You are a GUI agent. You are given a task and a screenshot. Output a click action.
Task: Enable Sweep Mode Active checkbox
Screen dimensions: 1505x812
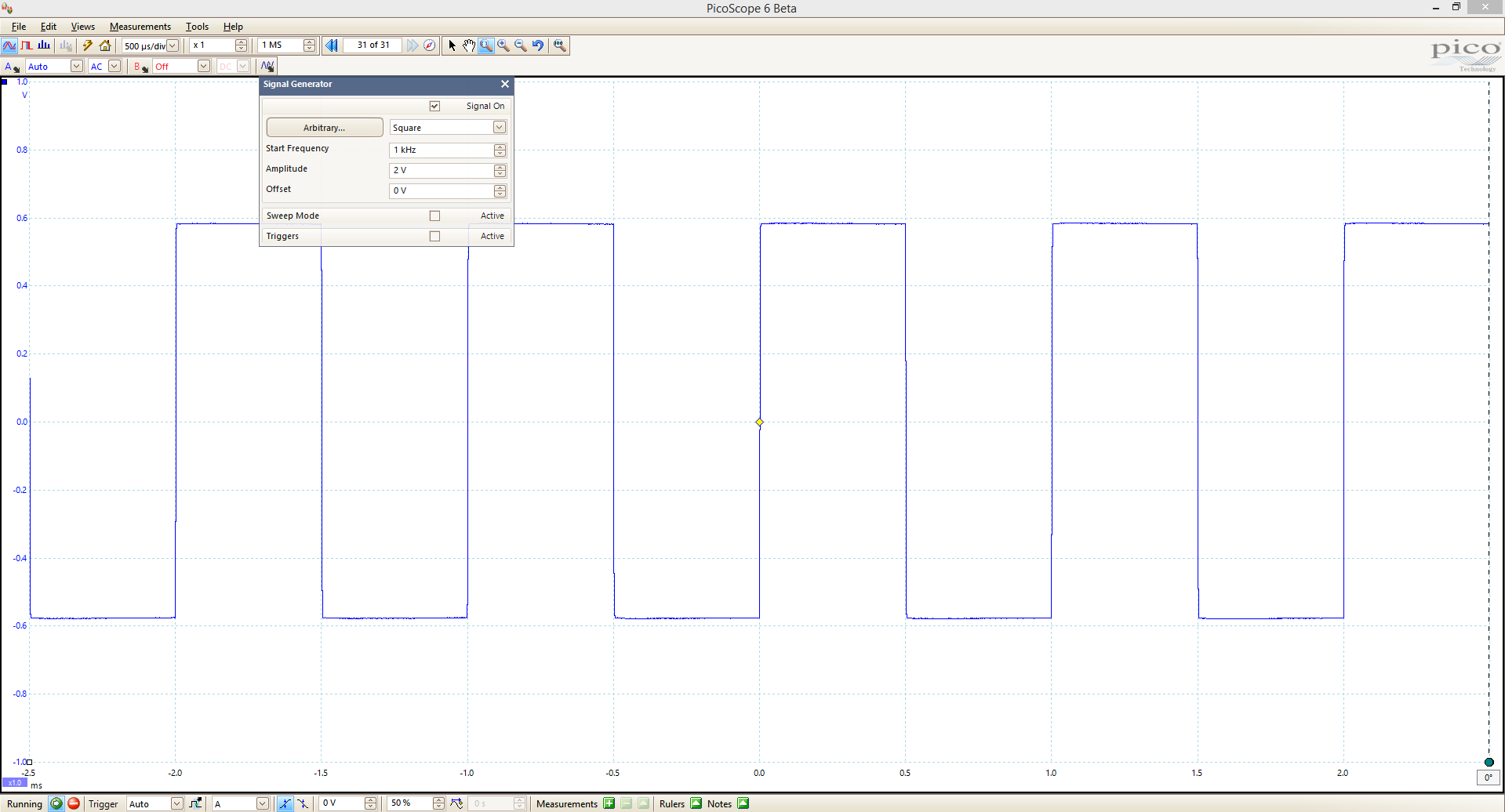[x=434, y=216]
